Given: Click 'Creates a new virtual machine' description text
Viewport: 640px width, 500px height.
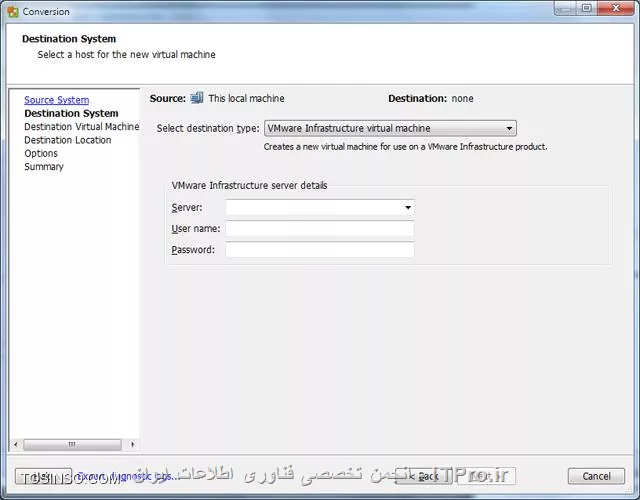Looking at the screenshot, I should (x=405, y=147).
